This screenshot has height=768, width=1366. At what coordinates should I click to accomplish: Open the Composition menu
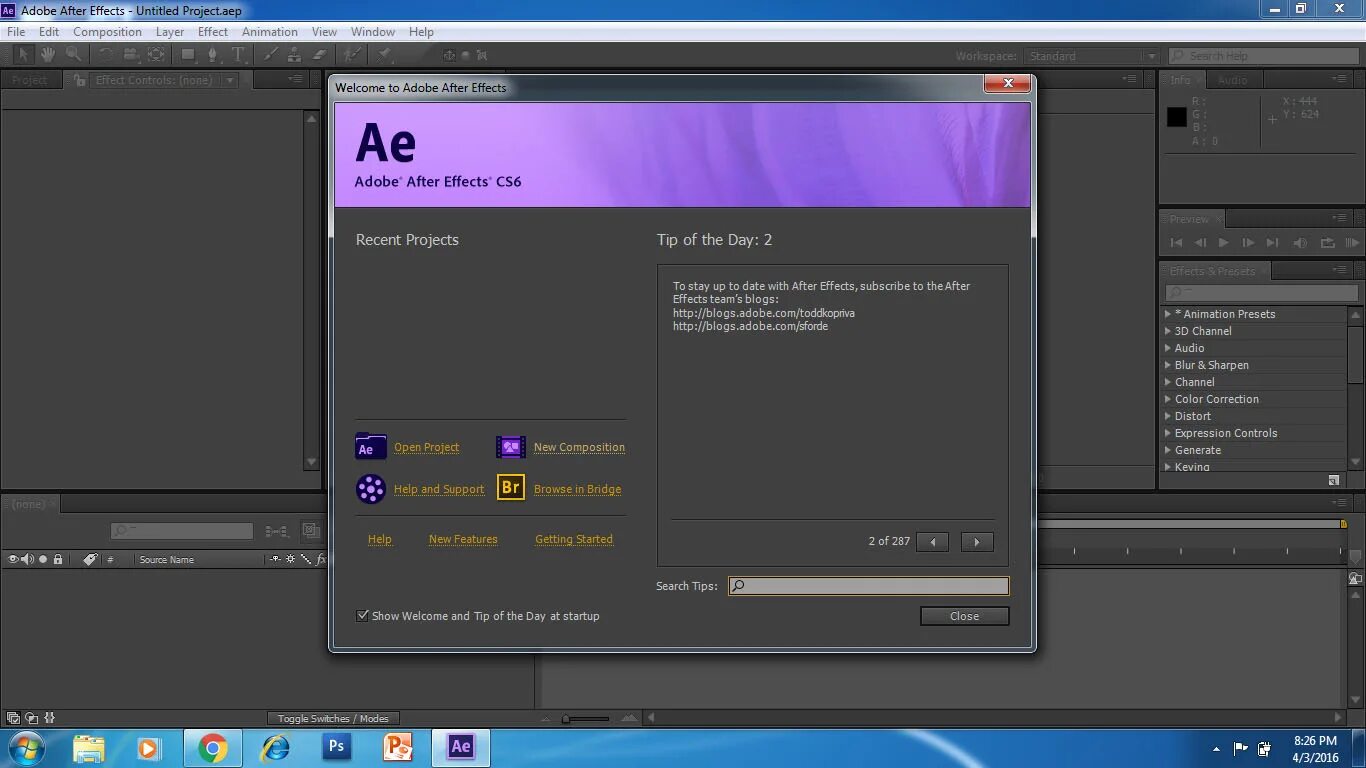pyautogui.click(x=107, y=32)
